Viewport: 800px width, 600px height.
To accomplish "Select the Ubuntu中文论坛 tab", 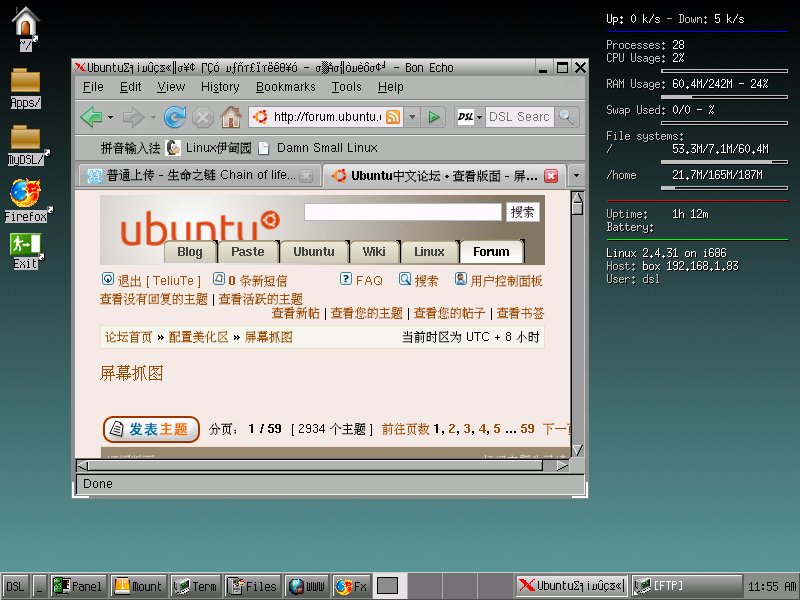I will 444,176.
